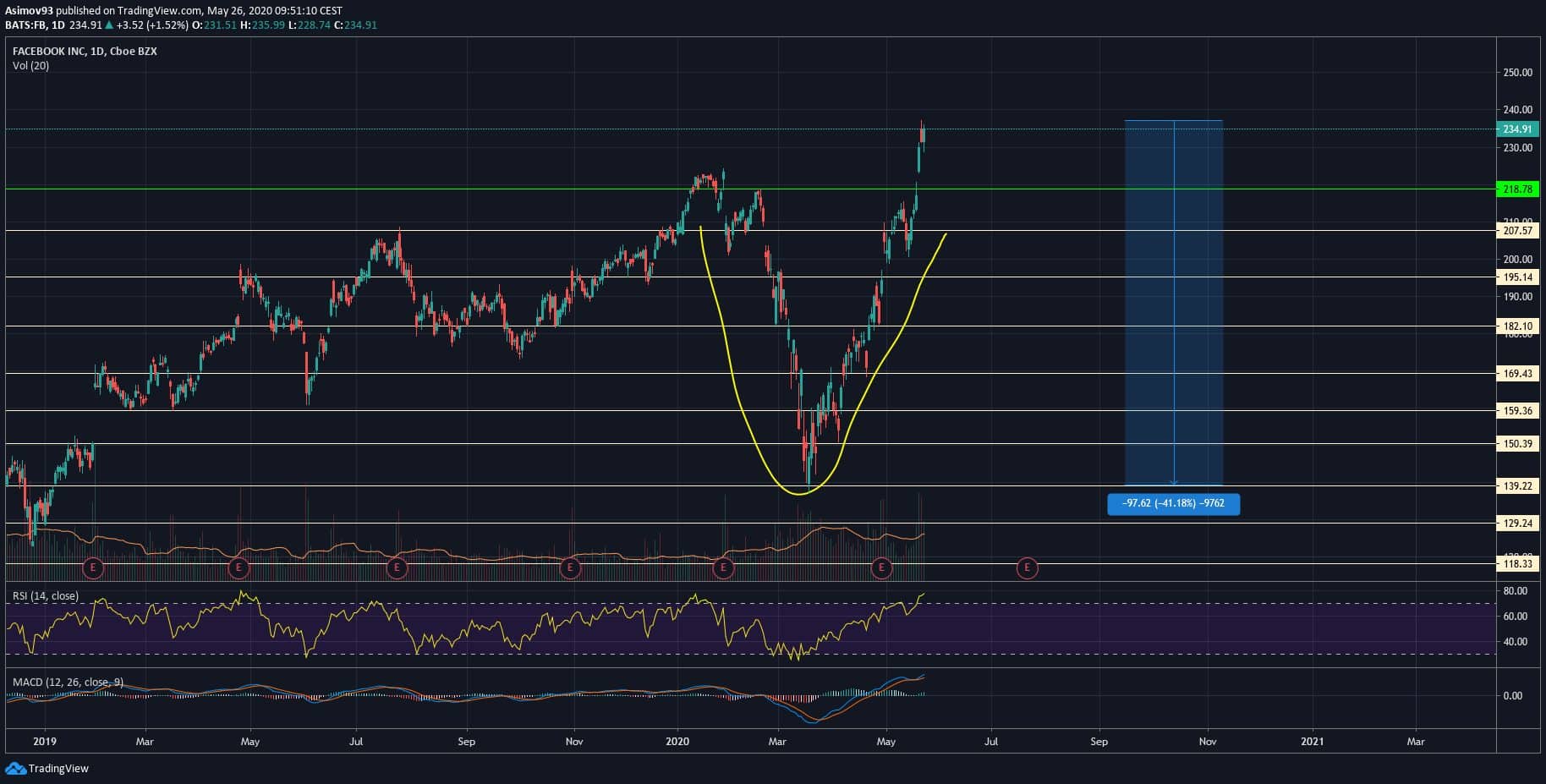
Task: Select the blue price range measurement box
Action: tap(1173, 302)
